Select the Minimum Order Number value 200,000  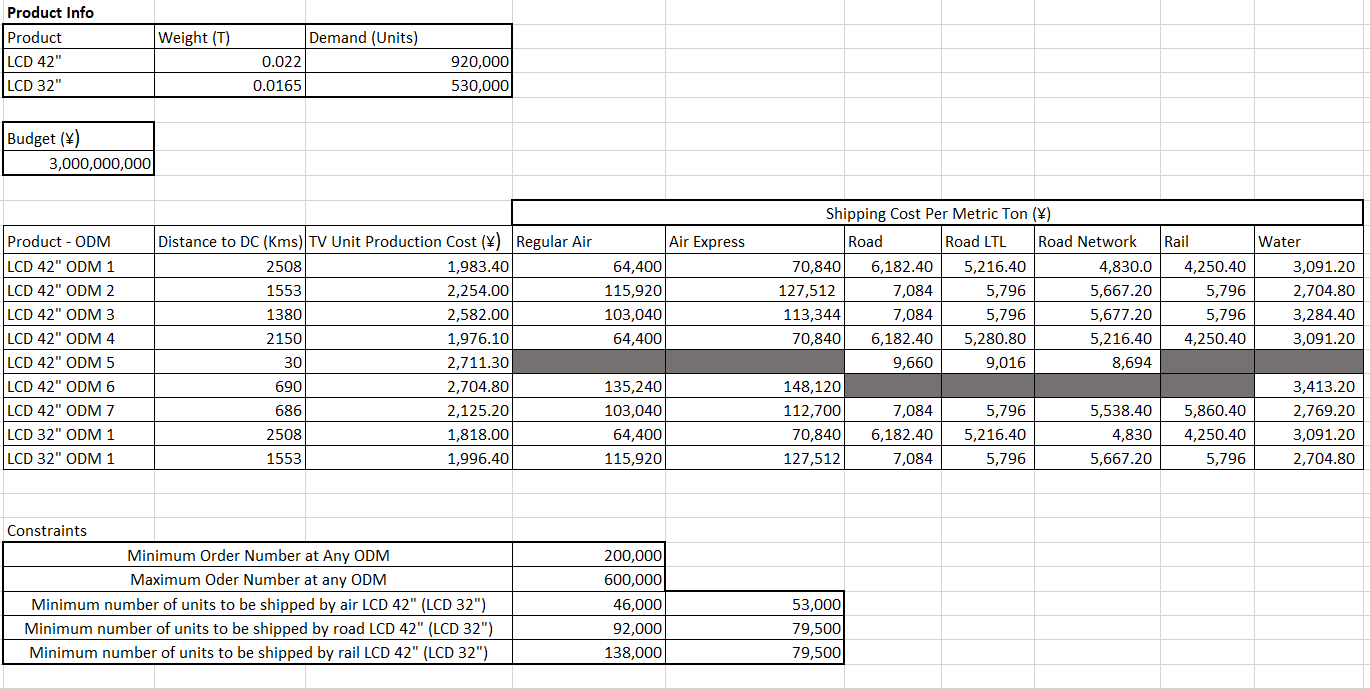630,555
